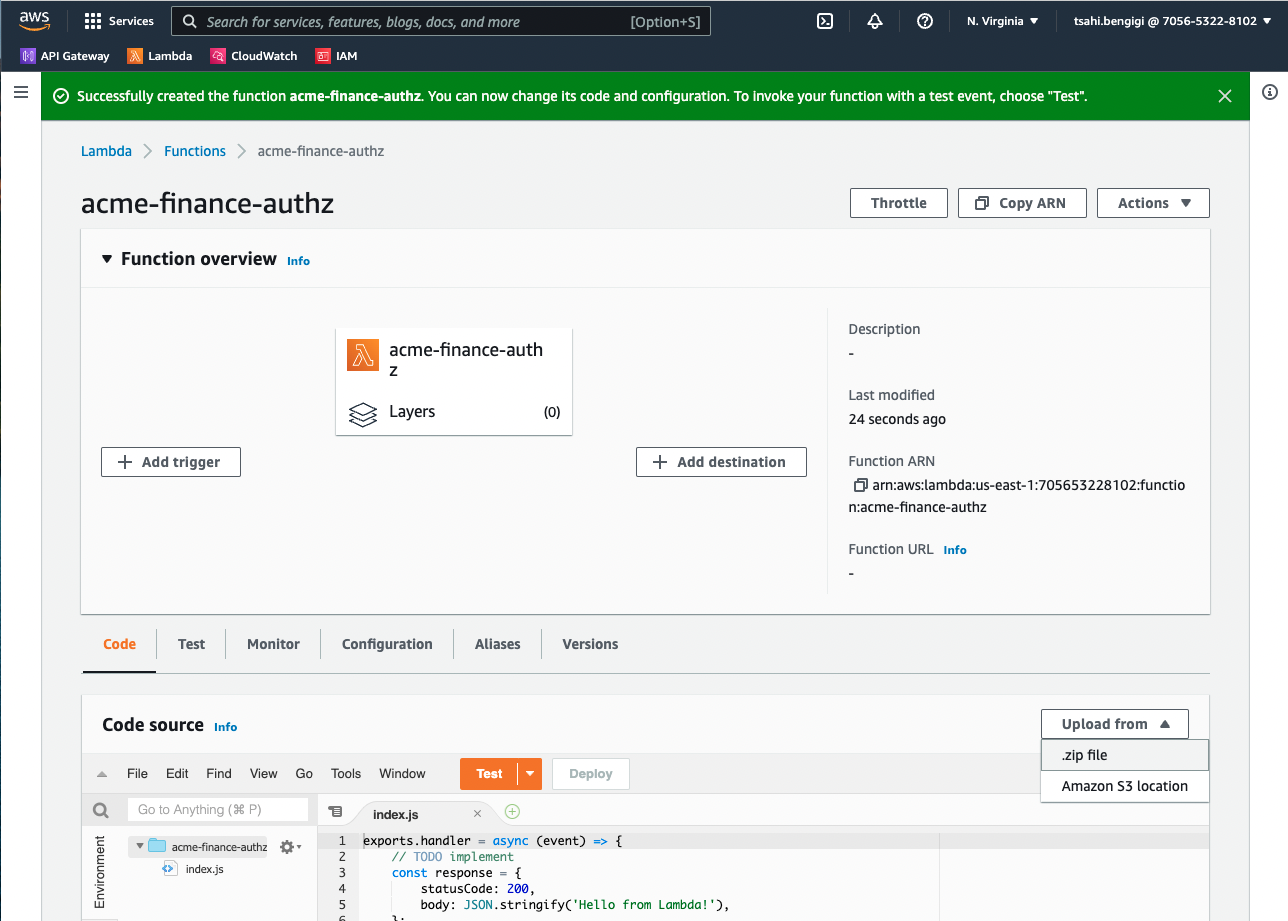Focus the Go to Anything field
1288x921 pixels.
pyautogui.click(x=218, y=810)
